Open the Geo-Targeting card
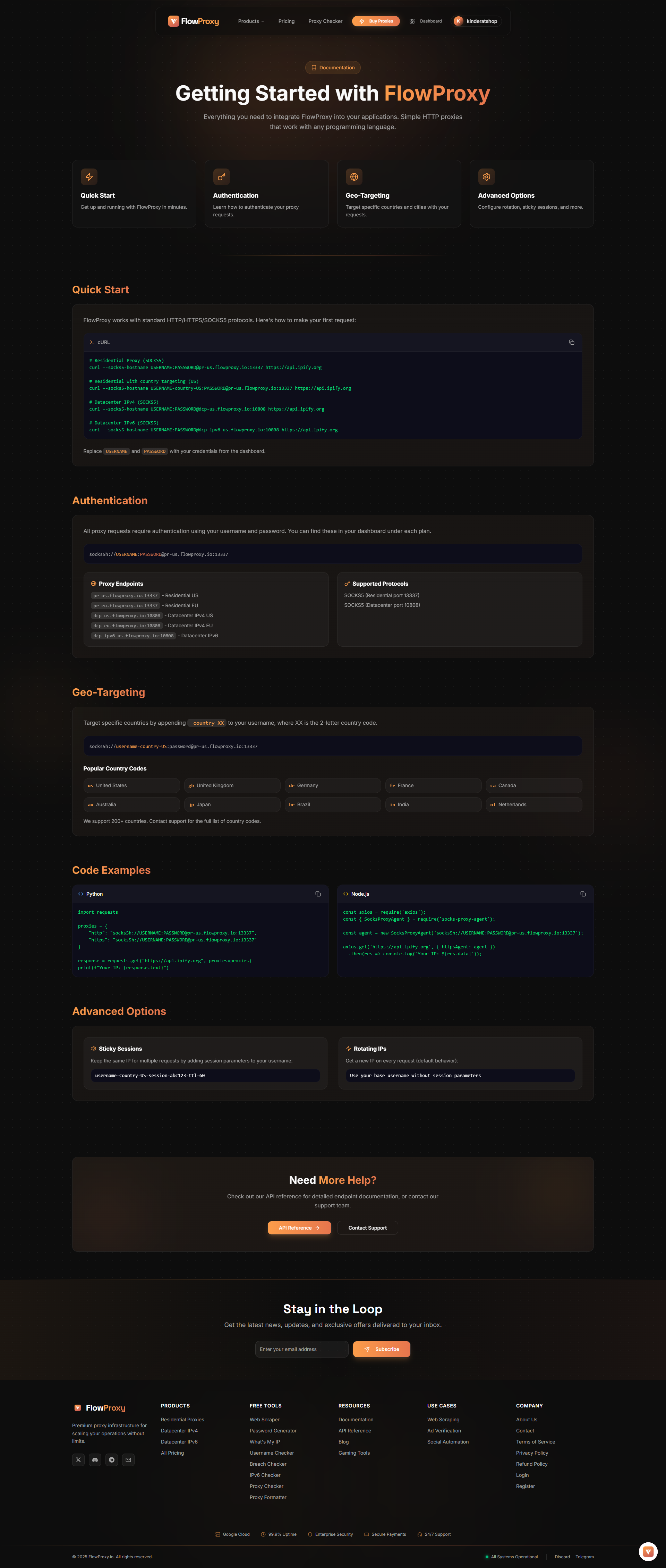666x1568 pixels. click(399, 193)
